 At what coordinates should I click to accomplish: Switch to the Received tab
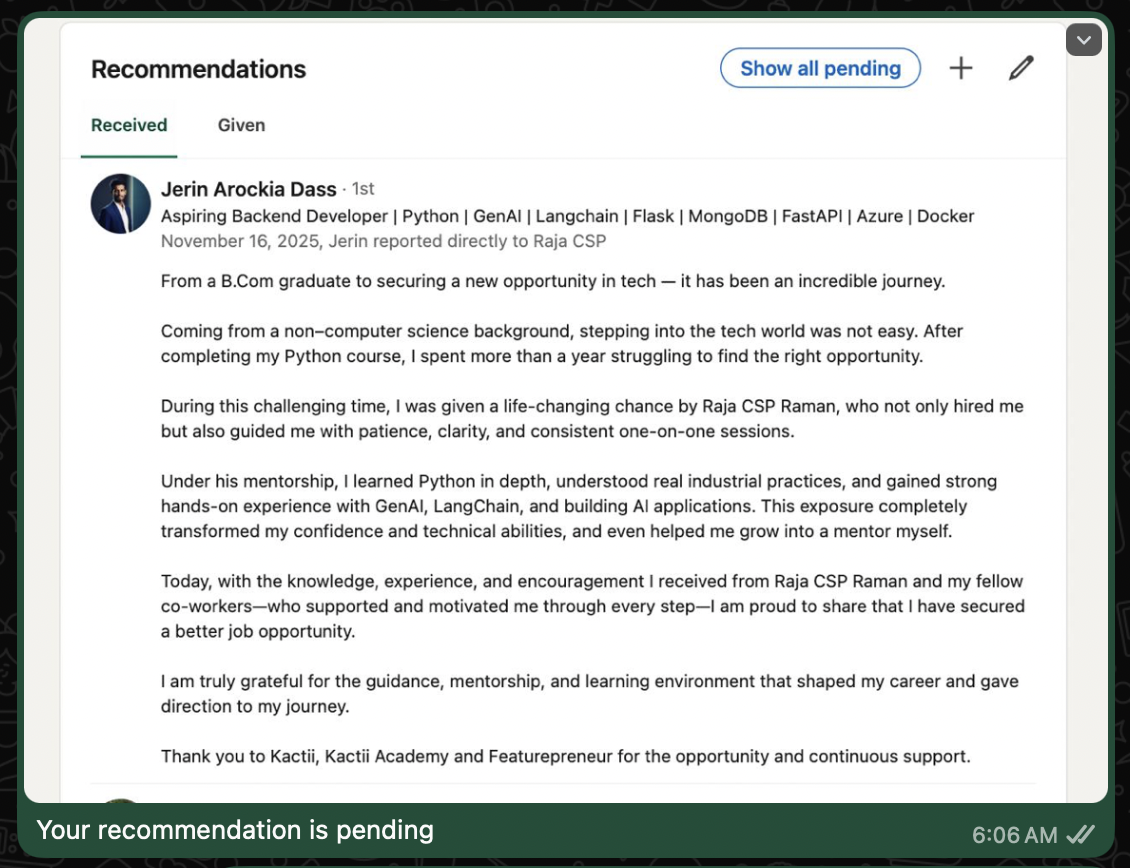pyautogui.click(x=129, y=126)
